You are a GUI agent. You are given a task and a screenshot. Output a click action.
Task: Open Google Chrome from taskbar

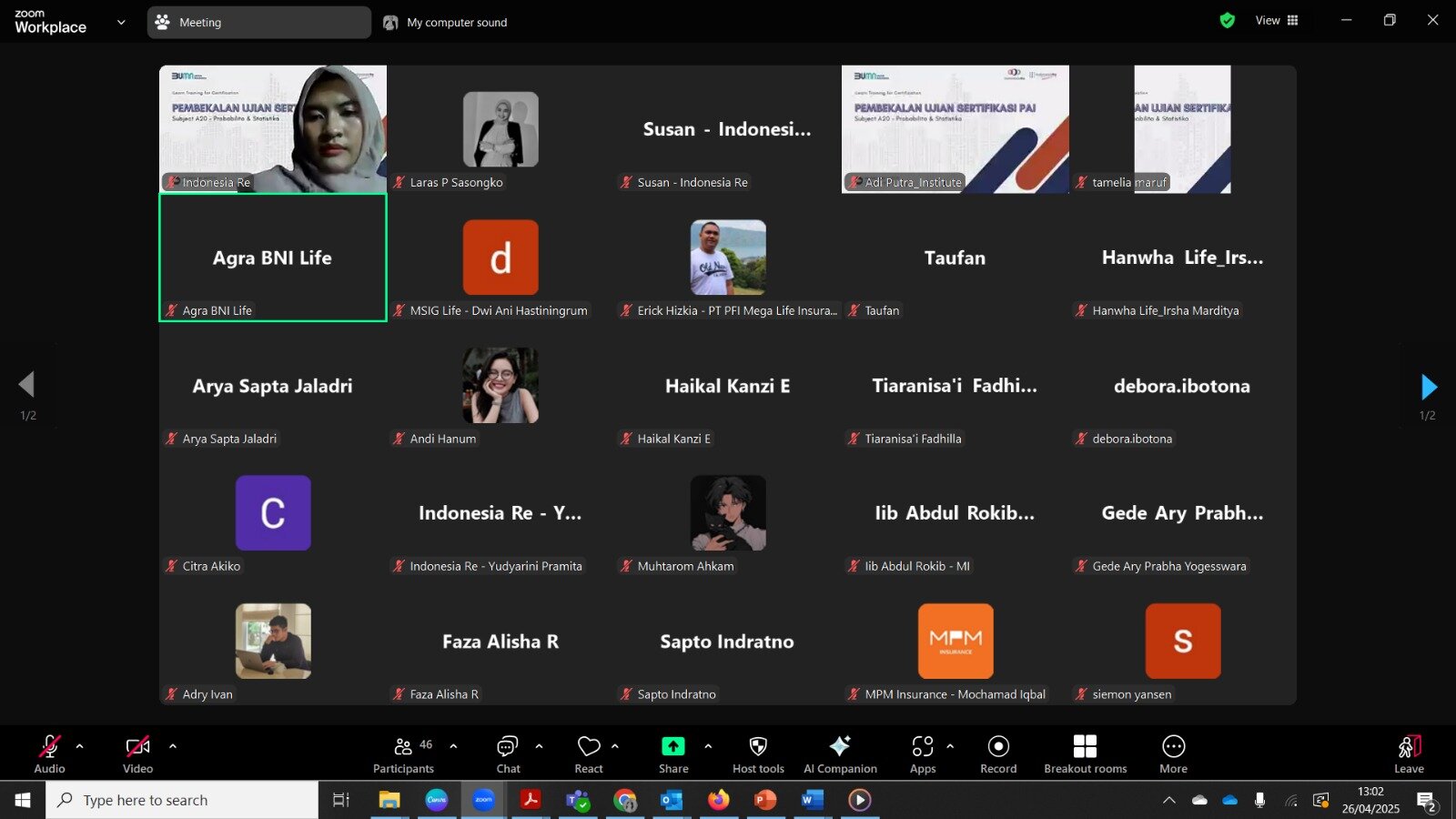click(624, 800)
